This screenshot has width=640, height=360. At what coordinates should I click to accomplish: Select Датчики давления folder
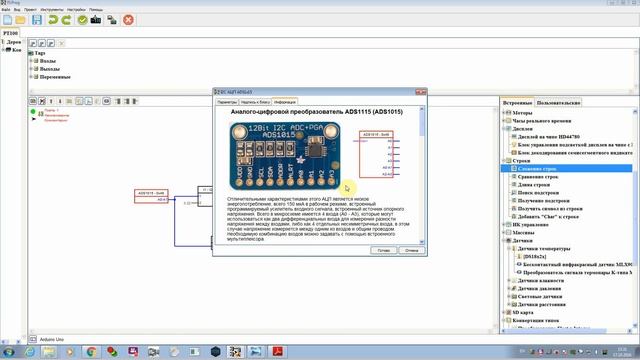click(539, 289)
